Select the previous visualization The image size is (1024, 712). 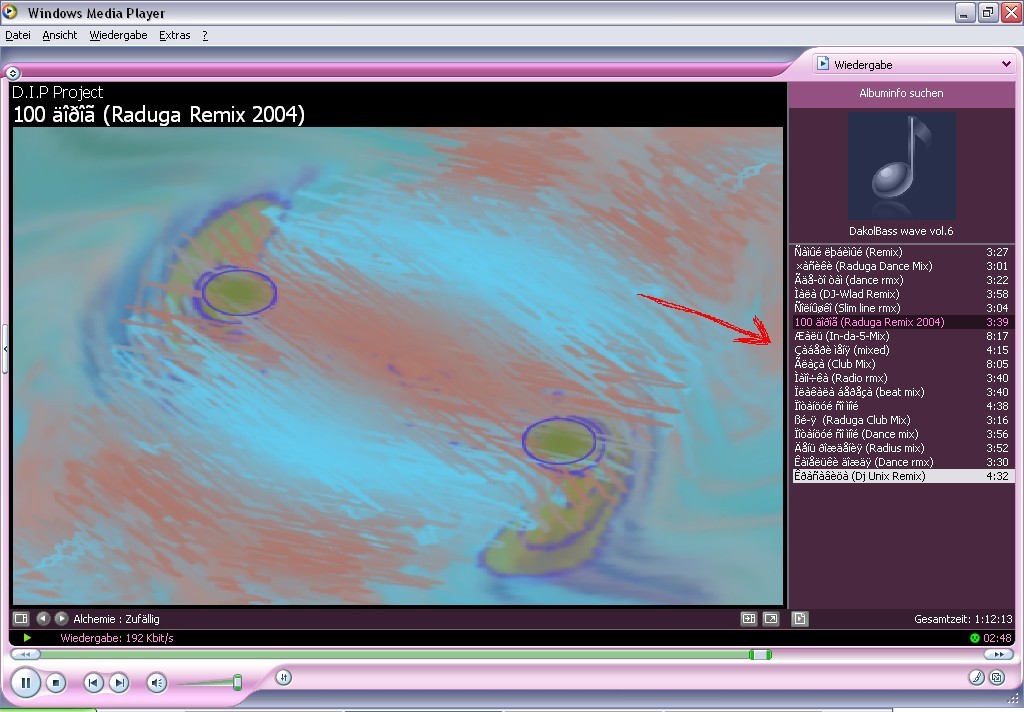[43, 618]
